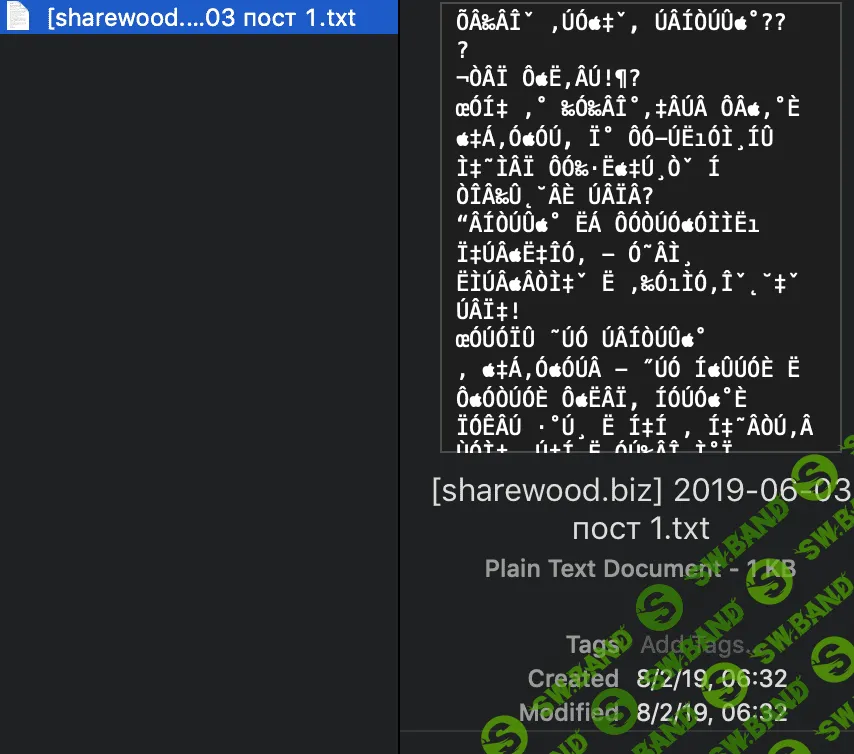
Task: Select the filename text [sharewood.biz] 2019-06-03
Action: (641, 491)
